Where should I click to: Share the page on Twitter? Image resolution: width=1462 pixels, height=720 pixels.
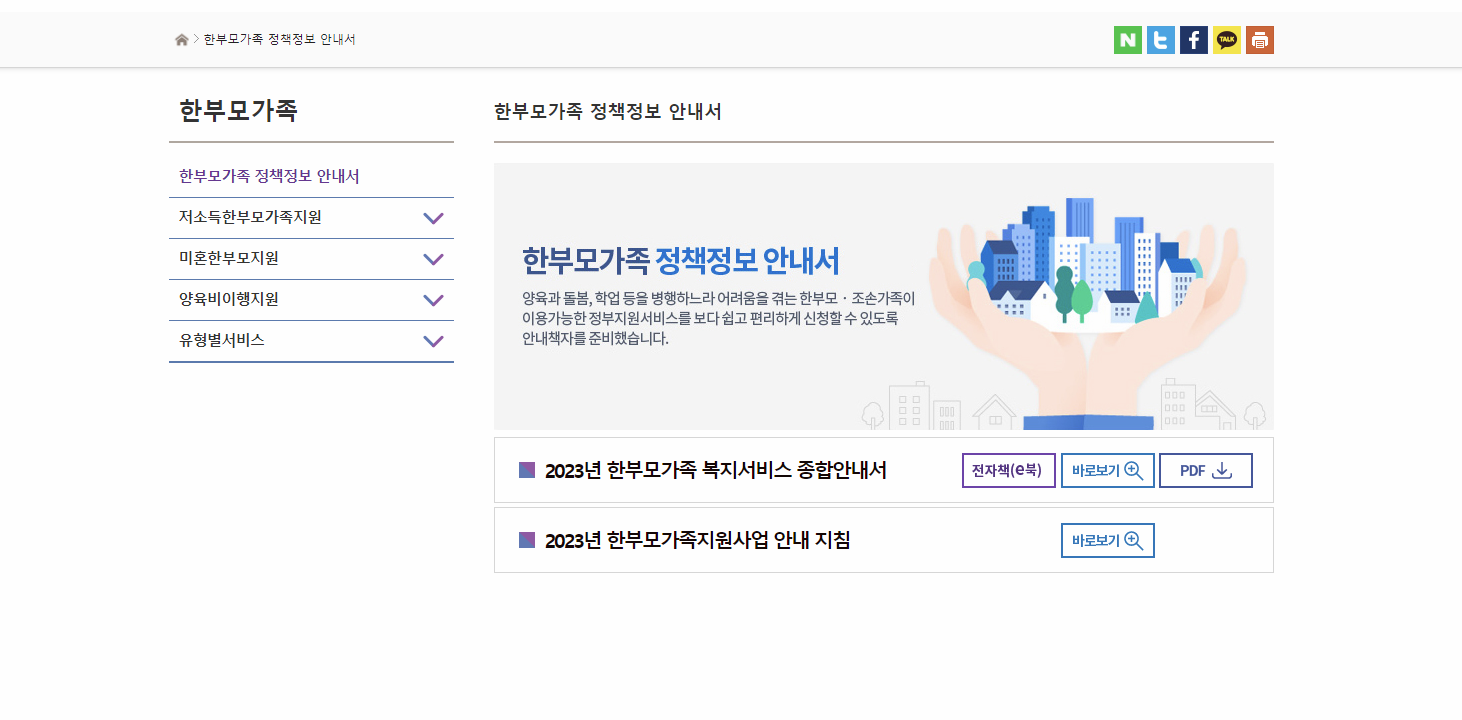coord(1159,39)
